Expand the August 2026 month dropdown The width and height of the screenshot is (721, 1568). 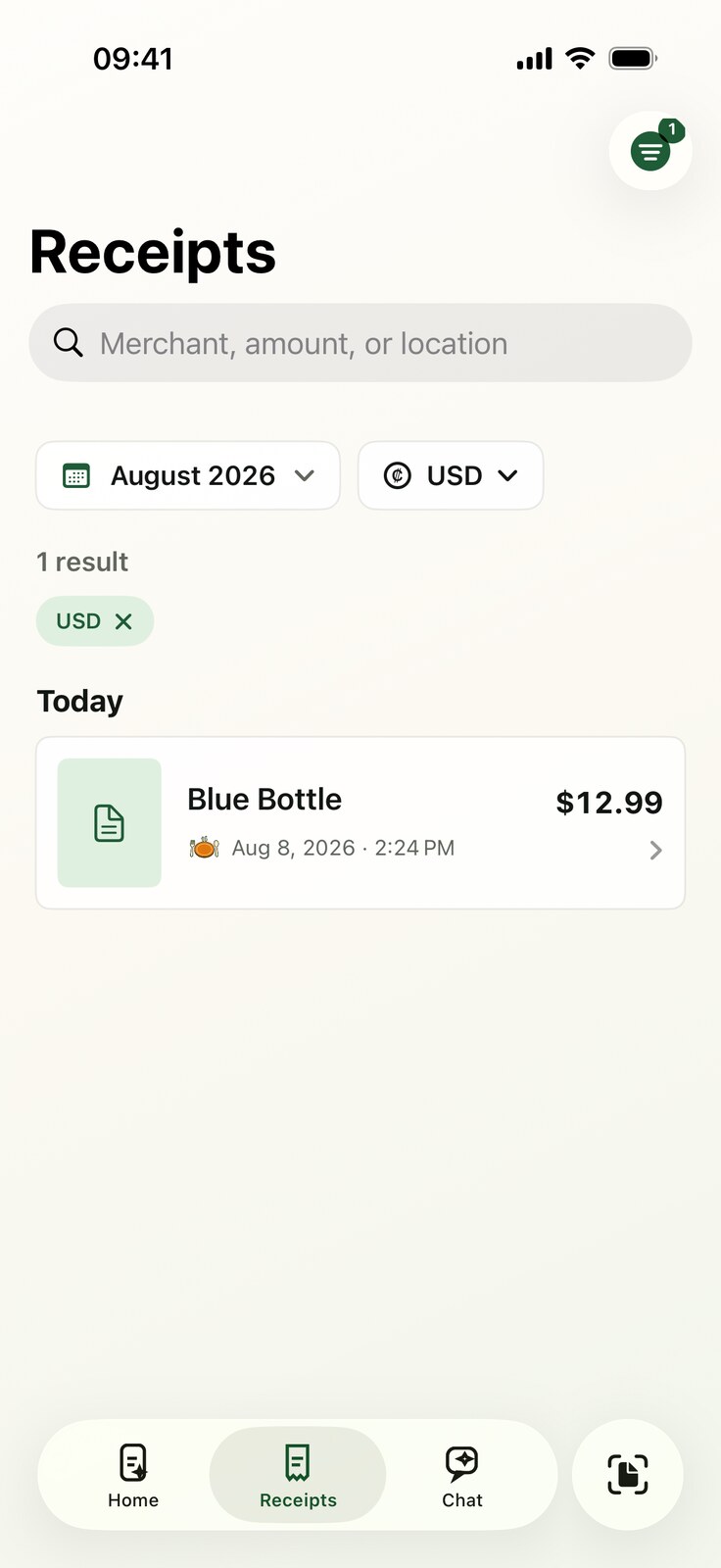(x=188, y=475)
